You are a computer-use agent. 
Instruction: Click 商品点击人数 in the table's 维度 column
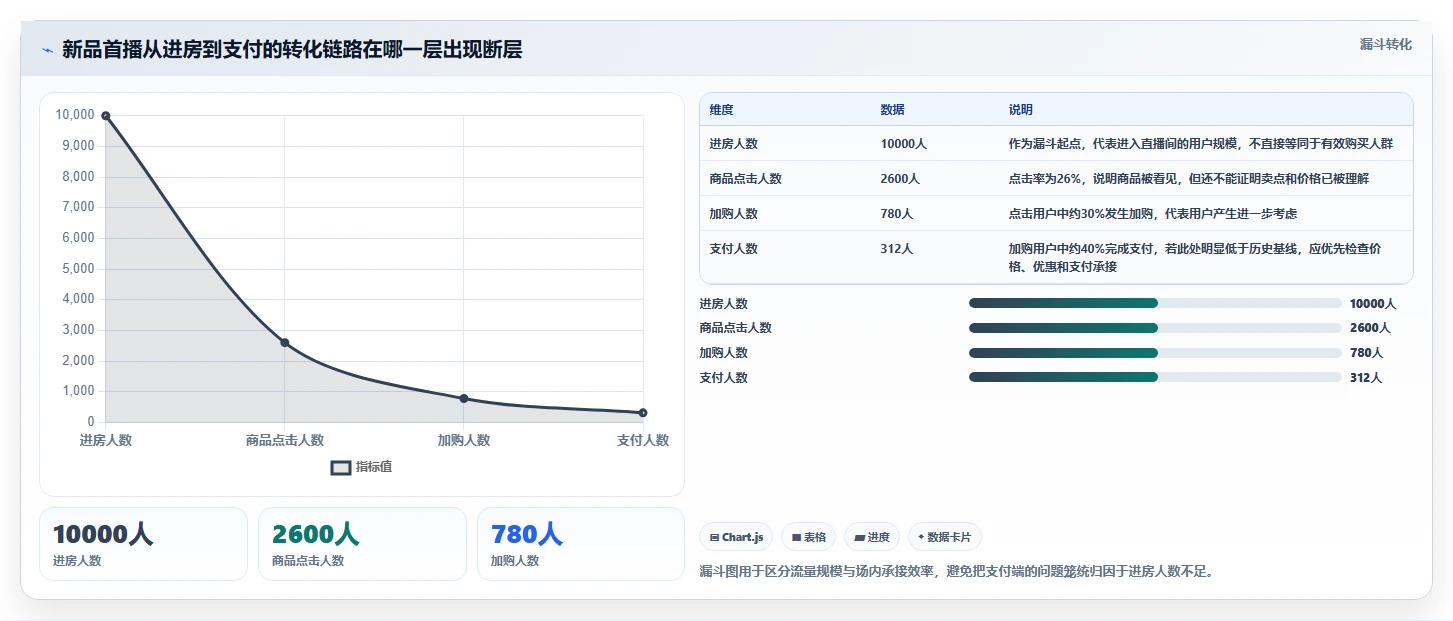[746, 179]
